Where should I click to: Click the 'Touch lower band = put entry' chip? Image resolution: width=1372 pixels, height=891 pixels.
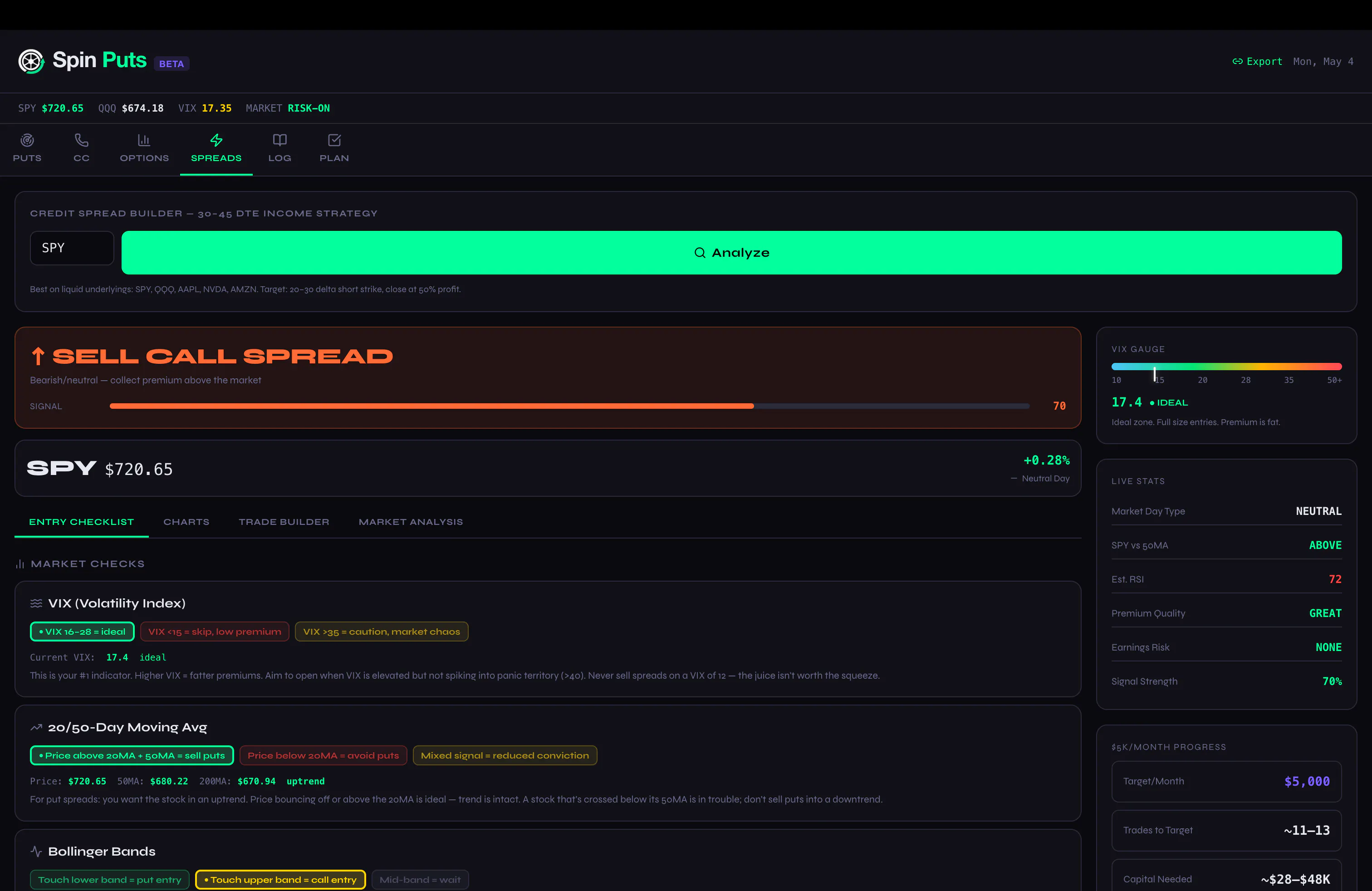pos(109,880)
